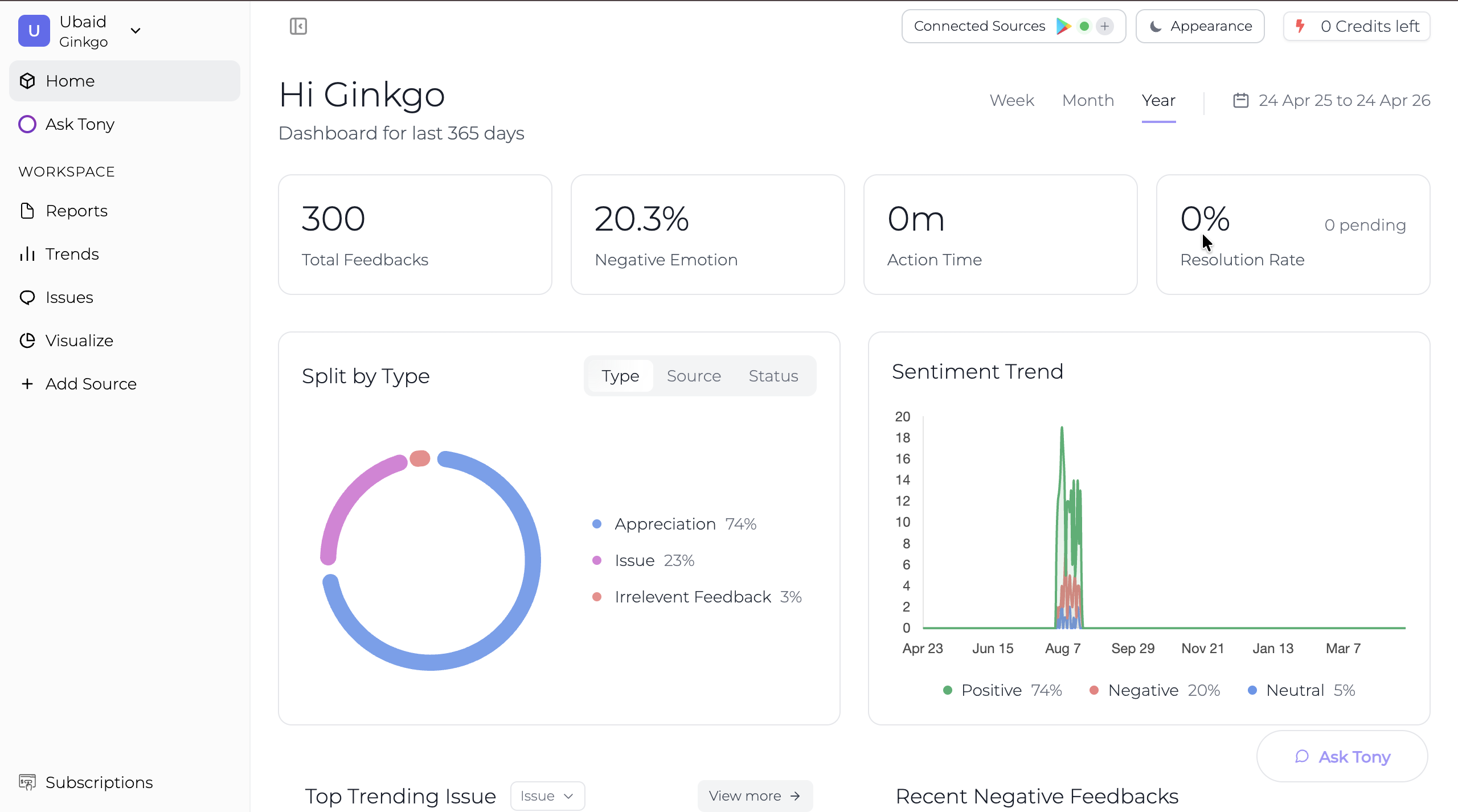Open the Issue filter dropdown
This screenshot has width=1458, height=812.
(546, 795)
